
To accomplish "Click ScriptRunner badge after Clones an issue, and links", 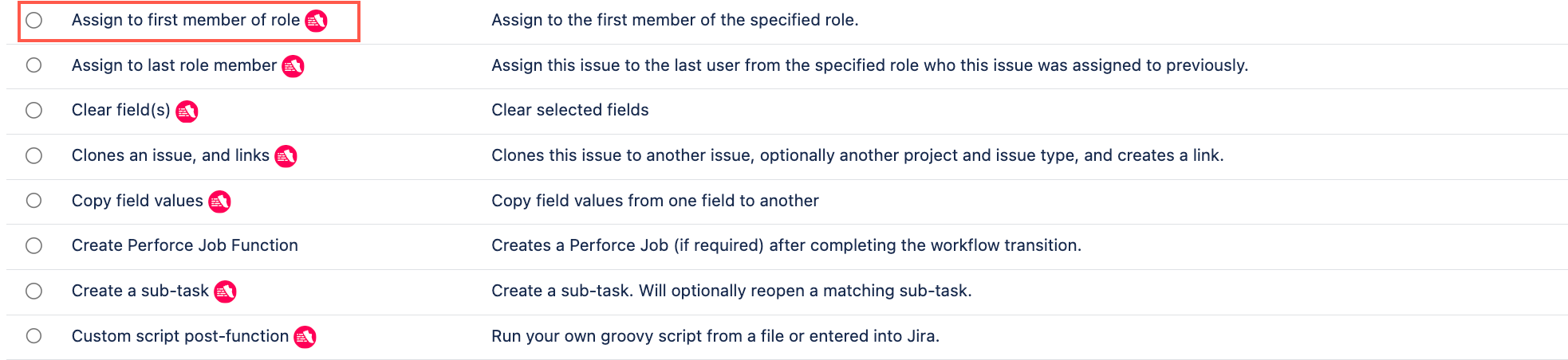I will pyautogui.click(x=286, y=156).
